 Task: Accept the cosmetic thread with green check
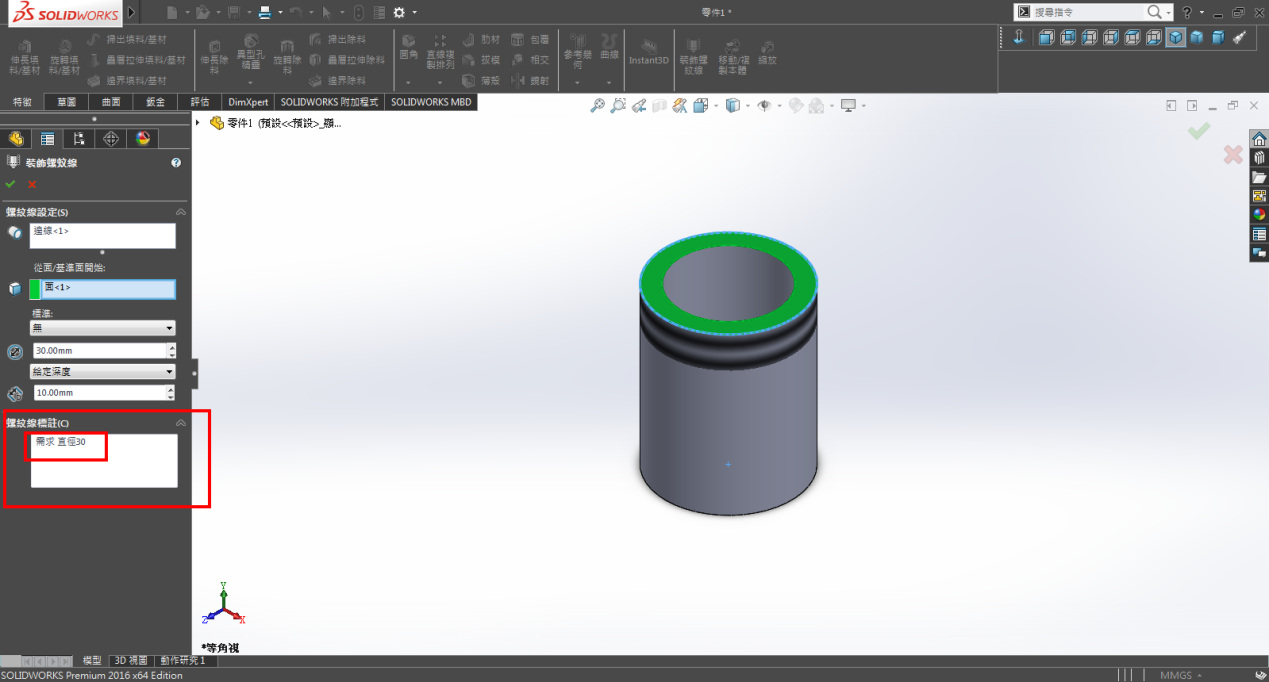10,184
